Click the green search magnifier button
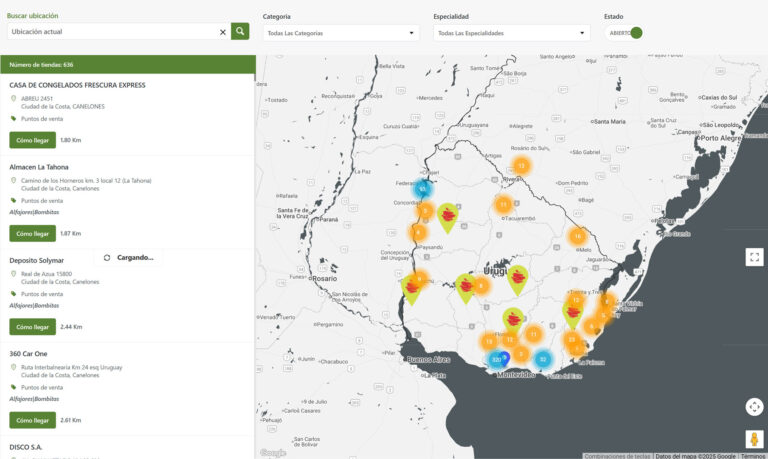Viewport: 768px width, 459px height. click(240, 32)
